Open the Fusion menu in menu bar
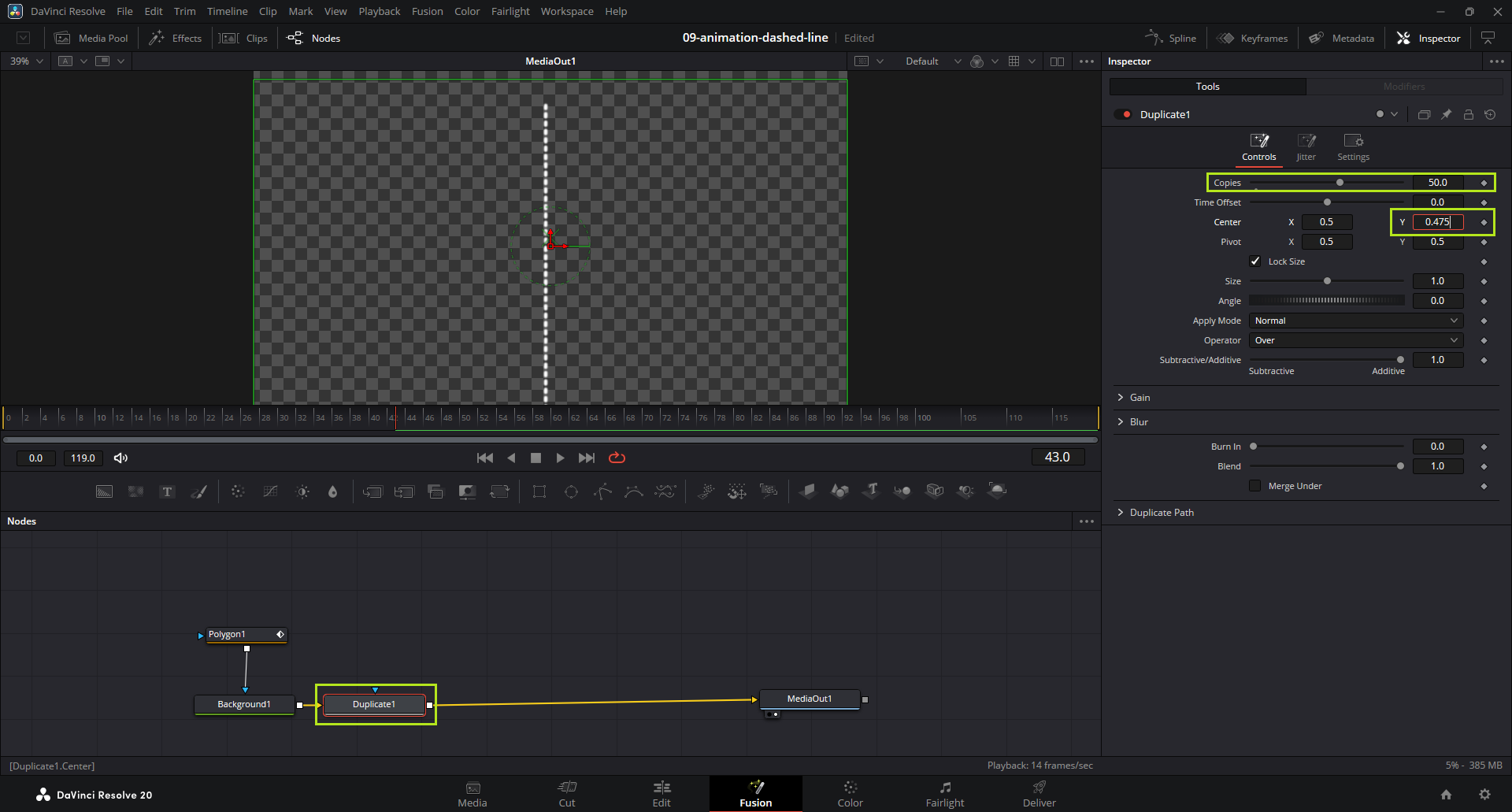The height and width of the screenshot is (812, 1512). pos(427,11)
